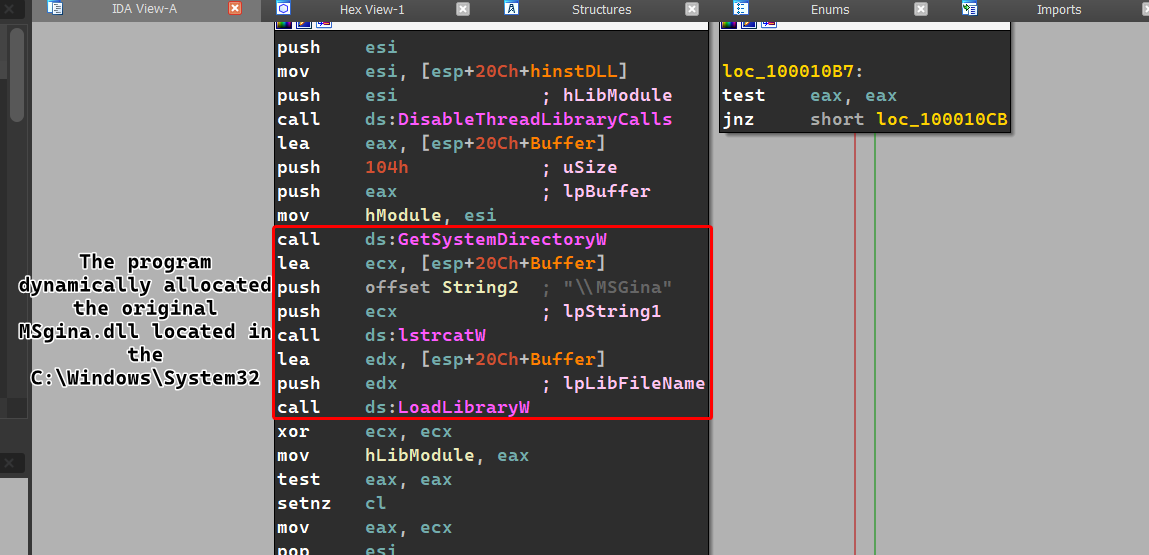Click the Hex View-1 tab icon
This screenshot has height=555, width=1149.
coord(283,9)
